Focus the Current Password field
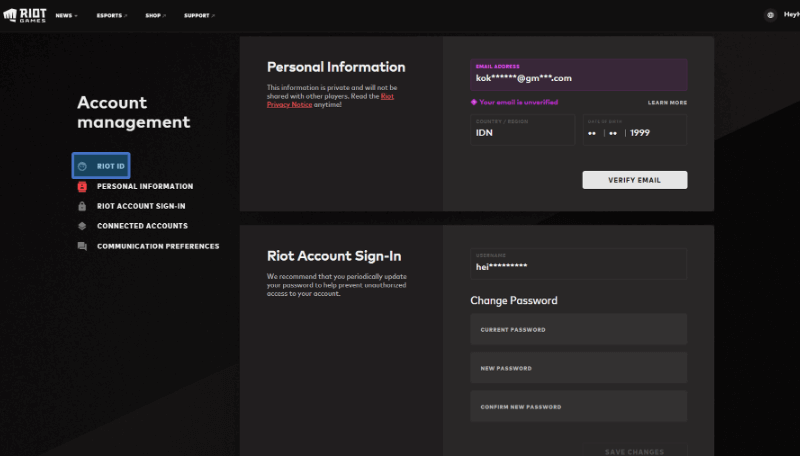This screenshot has width=800, height=456. pos(579,330)
